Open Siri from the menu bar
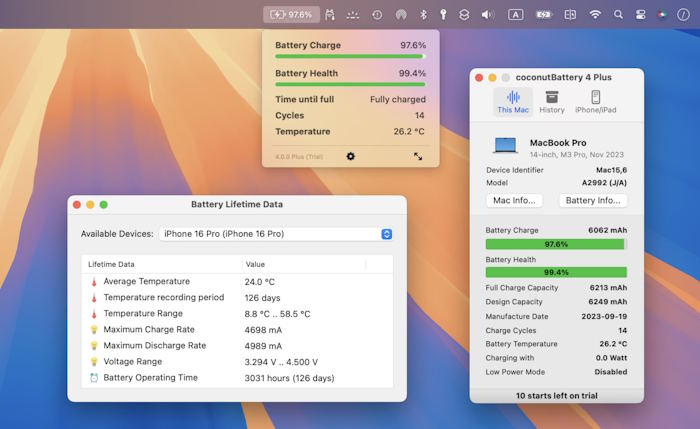 point(662,15)
